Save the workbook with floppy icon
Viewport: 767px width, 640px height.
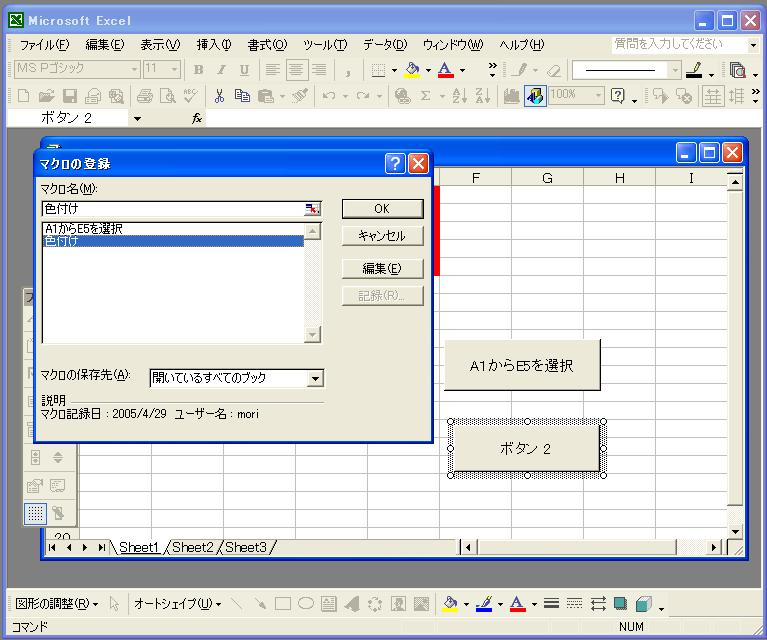pyautogui.click(x=69, y=95)
